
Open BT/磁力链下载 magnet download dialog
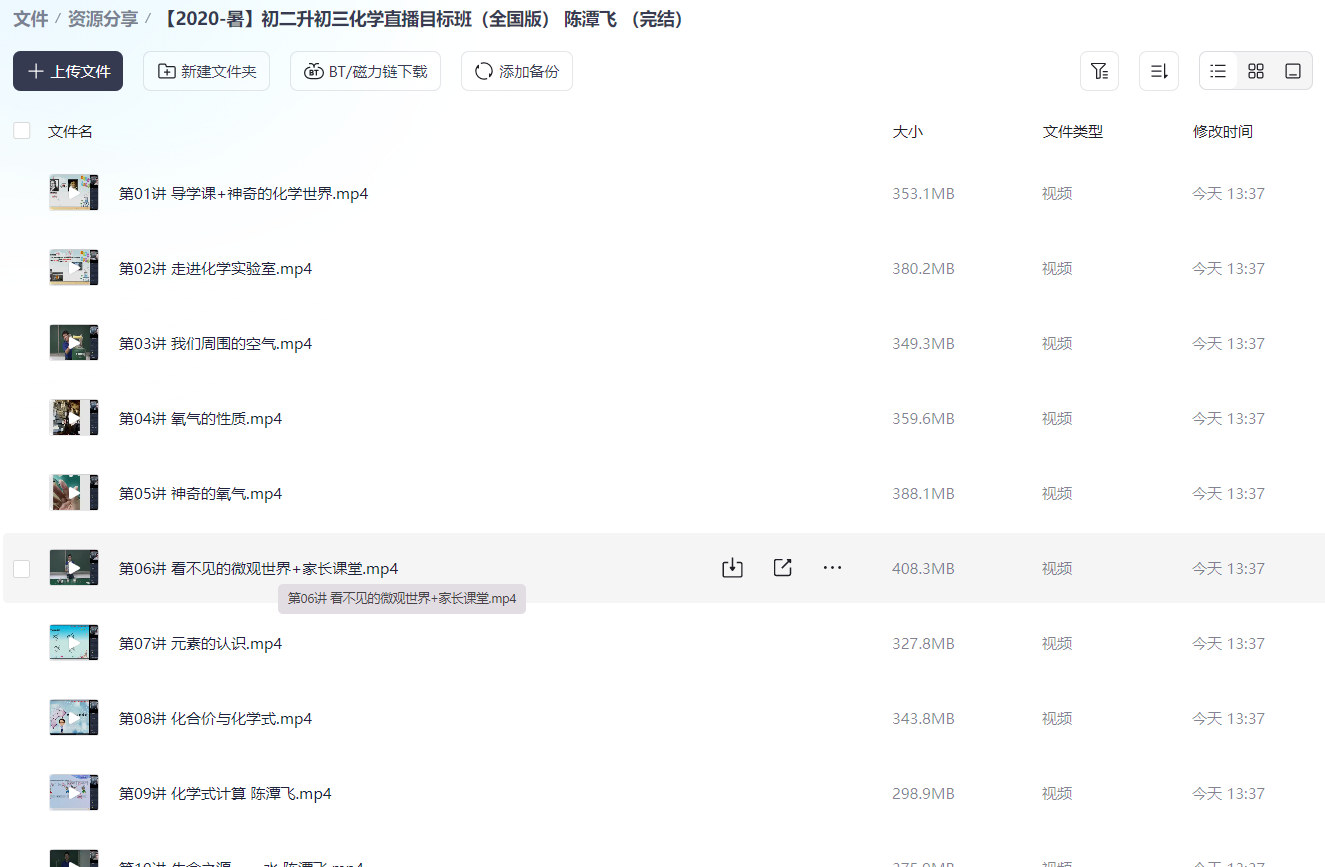click(365, 71)
